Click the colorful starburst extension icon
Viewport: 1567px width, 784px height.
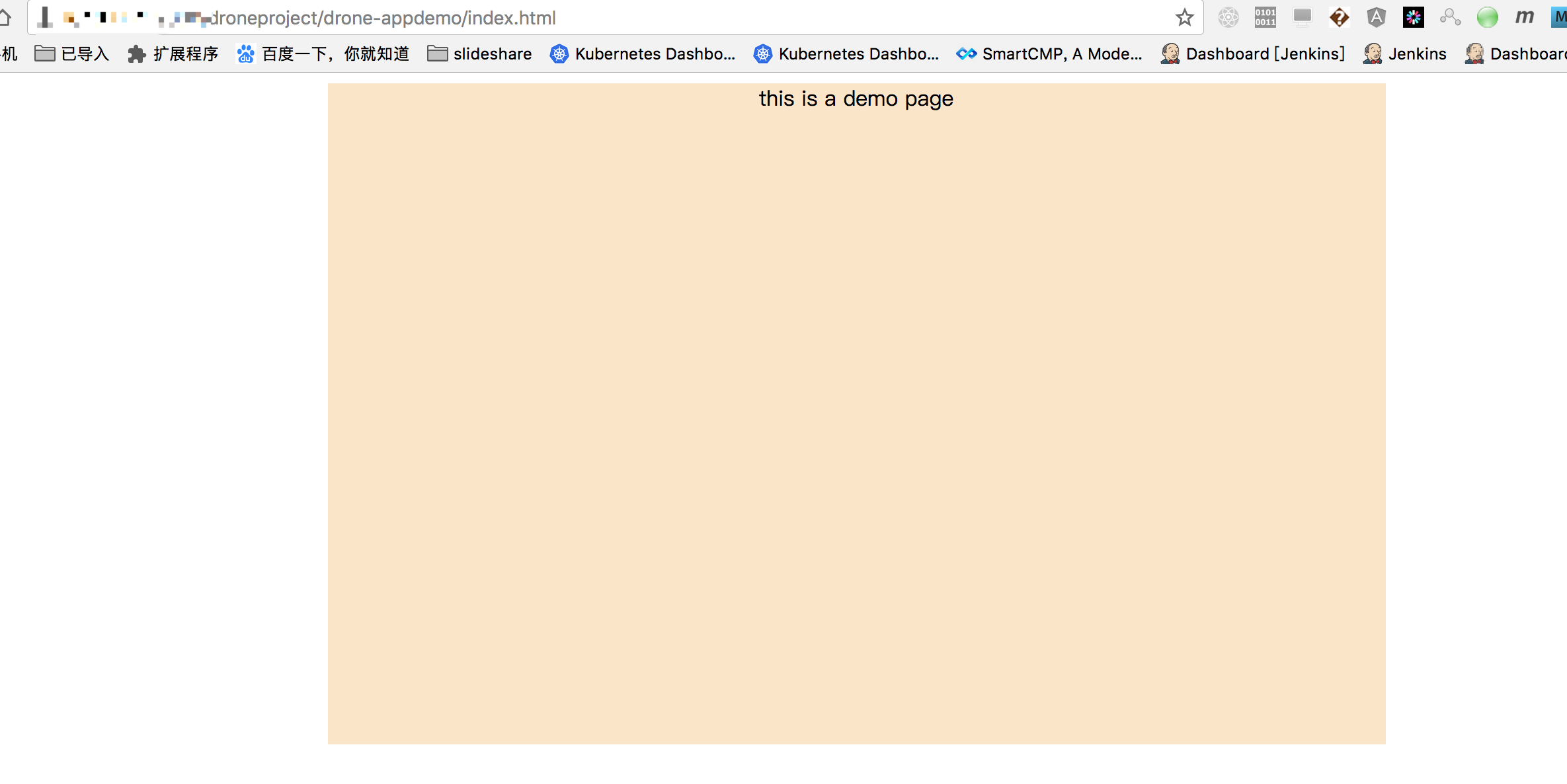[1413, 18]
